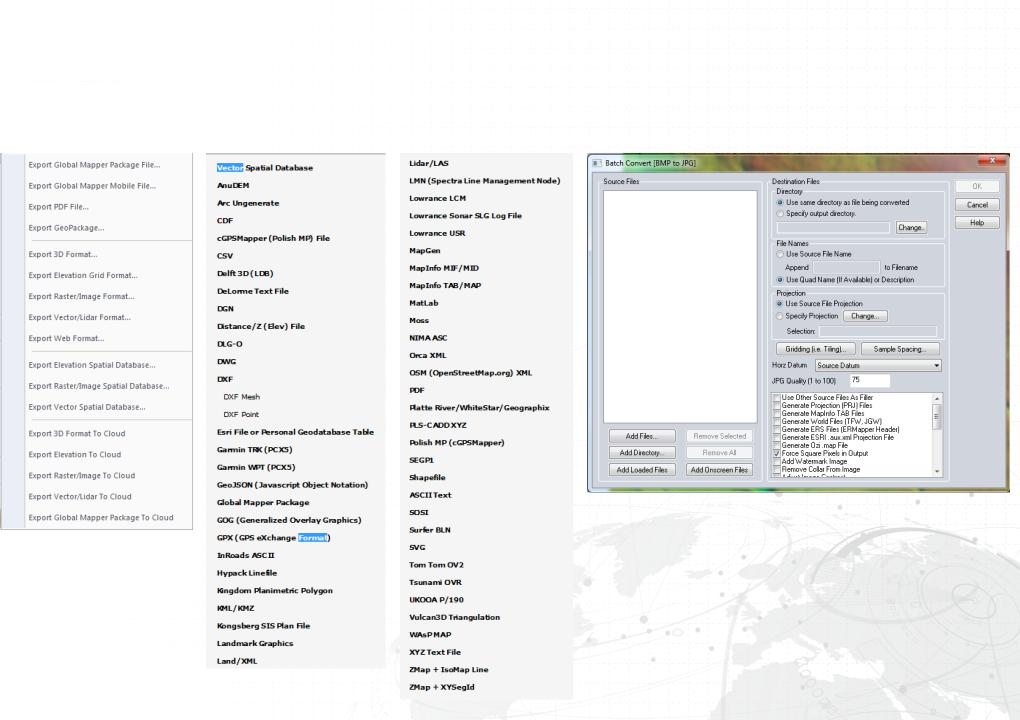The width and height of the screenshot is (1020, 720).
Task: Click the Source Files list box
Action: click(680, 306)
